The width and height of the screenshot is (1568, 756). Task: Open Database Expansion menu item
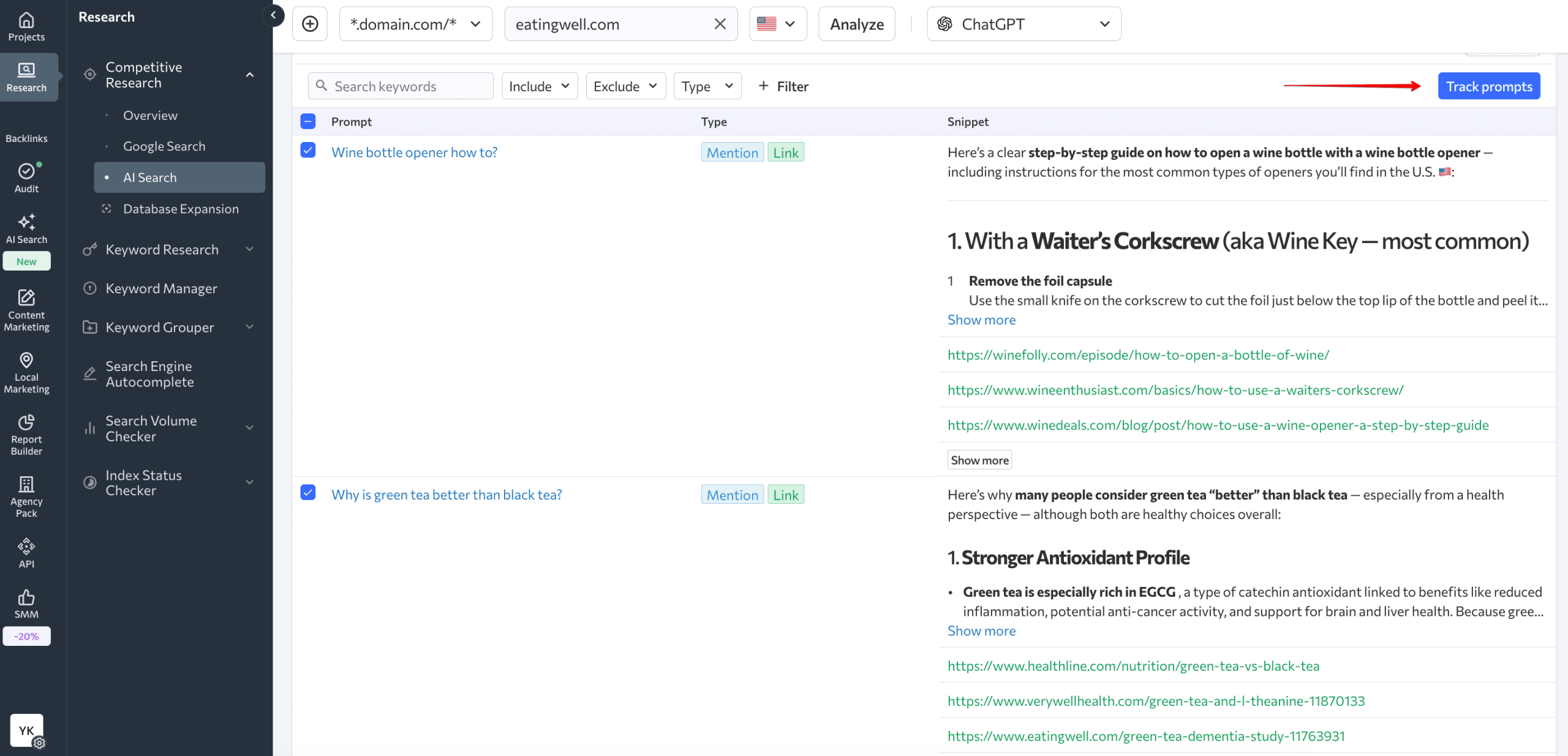coord(181,209)
